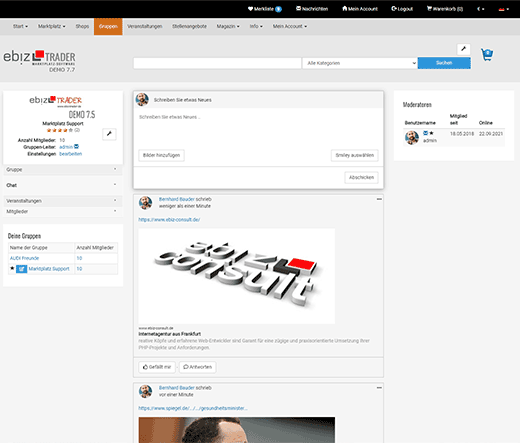This screenshot has height=443, width=520.
Task: Expand the Chat sidebar section
Action: 62,185
